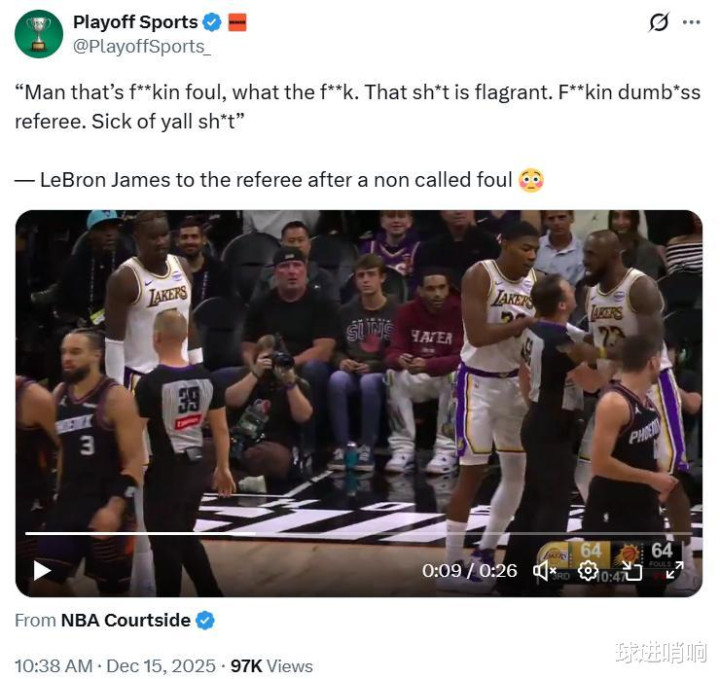Image resolution: width=720 pixels, height=679 pixels.
Task: Seek on the video progress bar
Action: coord(359,533)
